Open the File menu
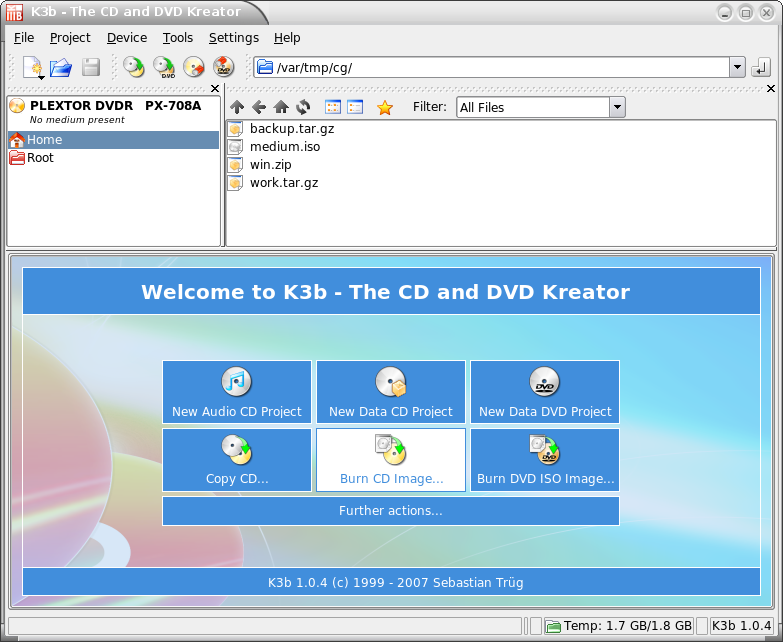Screen dimensions: 783x642 (x=24, y=38)
